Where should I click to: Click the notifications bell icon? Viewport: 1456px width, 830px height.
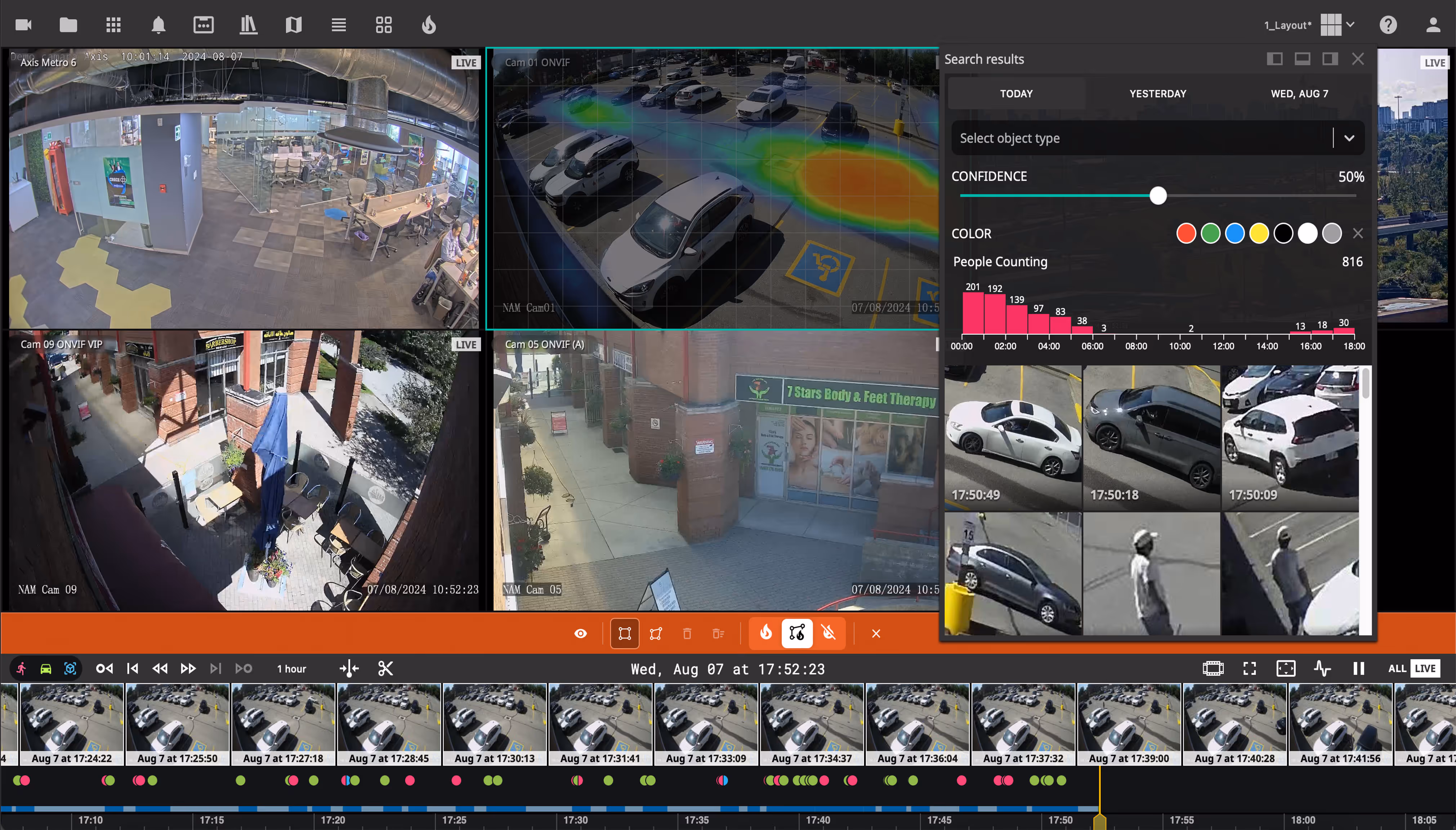point(158,25)
